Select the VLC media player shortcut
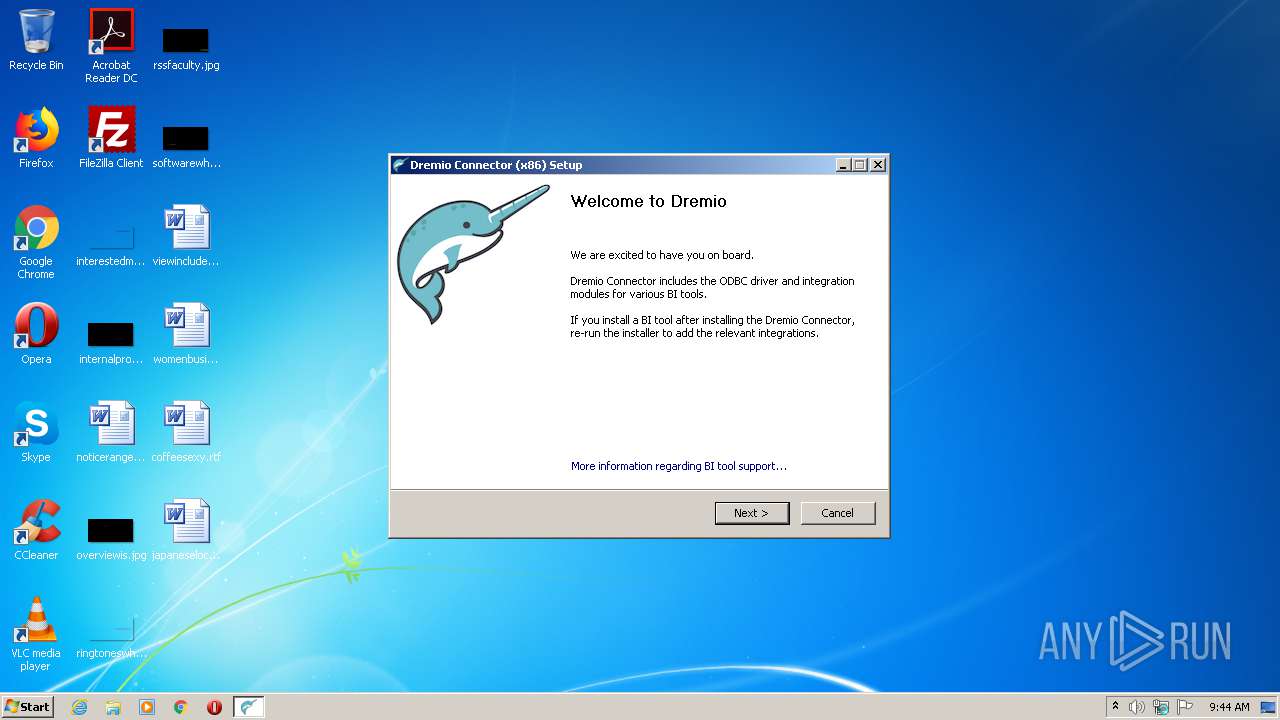Viewport: 1280px width, 720px height. (36, 634)
